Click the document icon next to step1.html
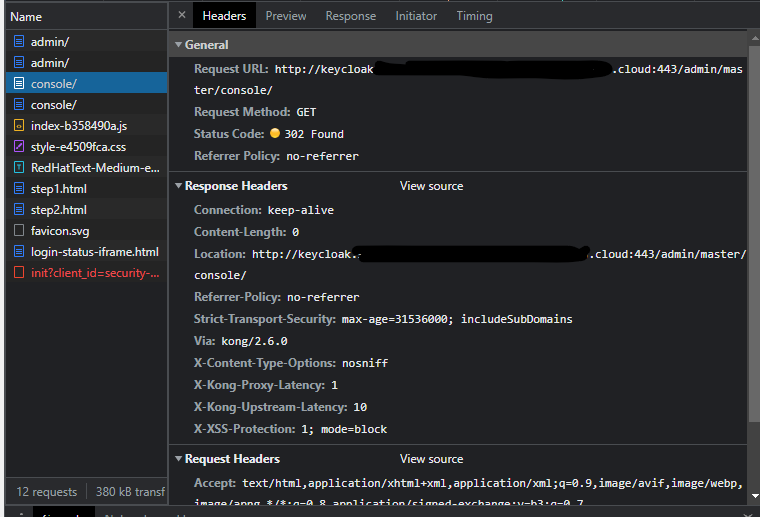This screenshot has height=517, width=760. (x=19, y=188)
